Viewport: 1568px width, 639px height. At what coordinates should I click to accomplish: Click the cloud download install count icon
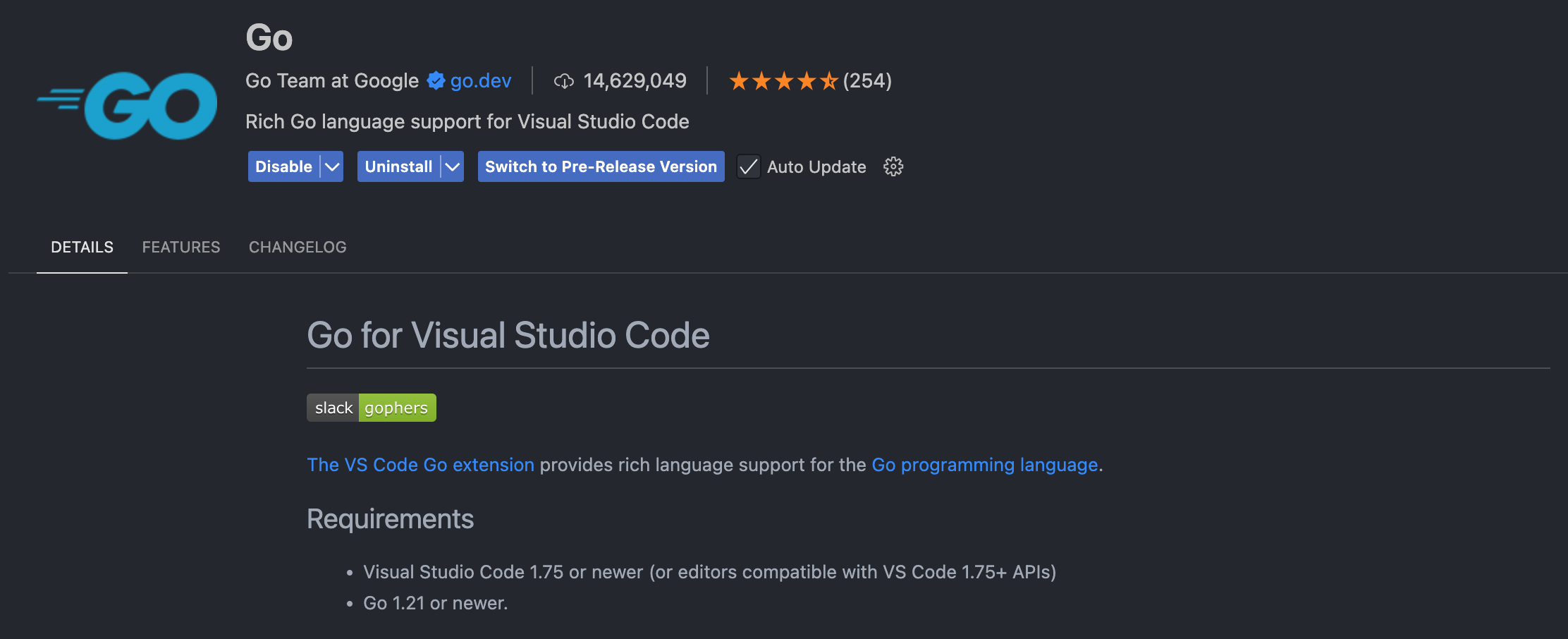[x=564, y=82]
